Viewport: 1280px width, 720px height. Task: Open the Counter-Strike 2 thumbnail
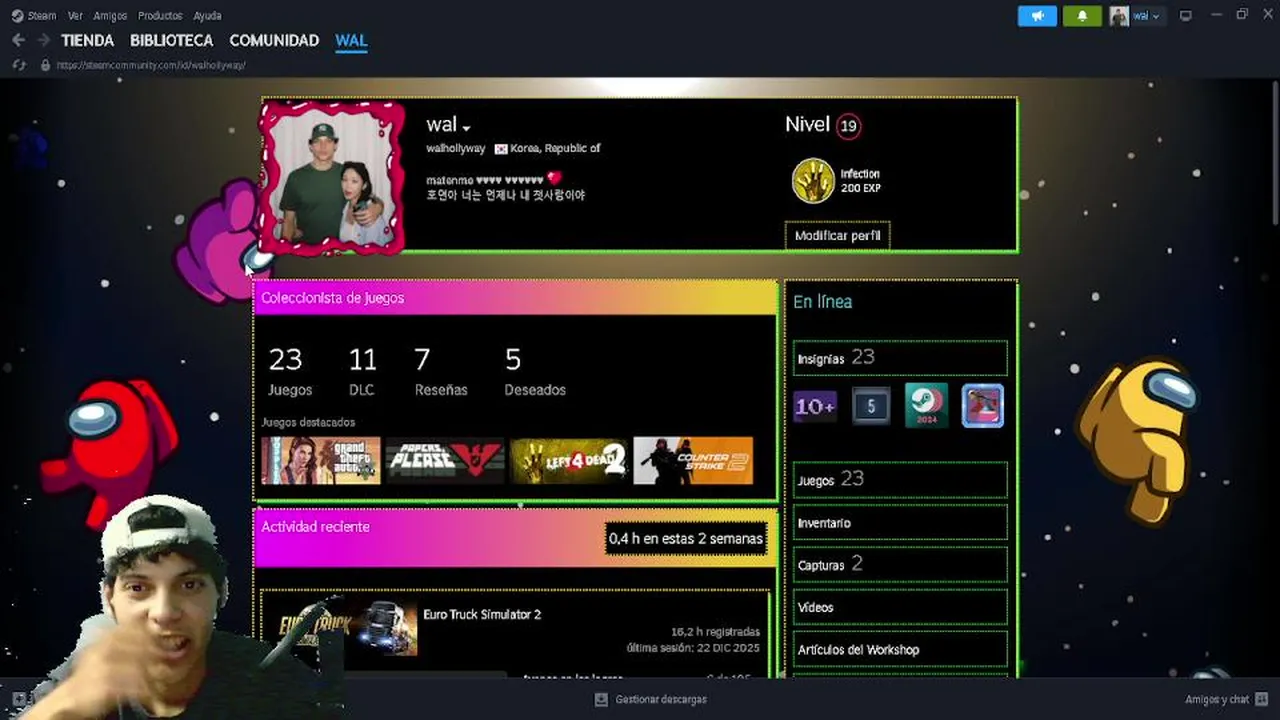693,461
